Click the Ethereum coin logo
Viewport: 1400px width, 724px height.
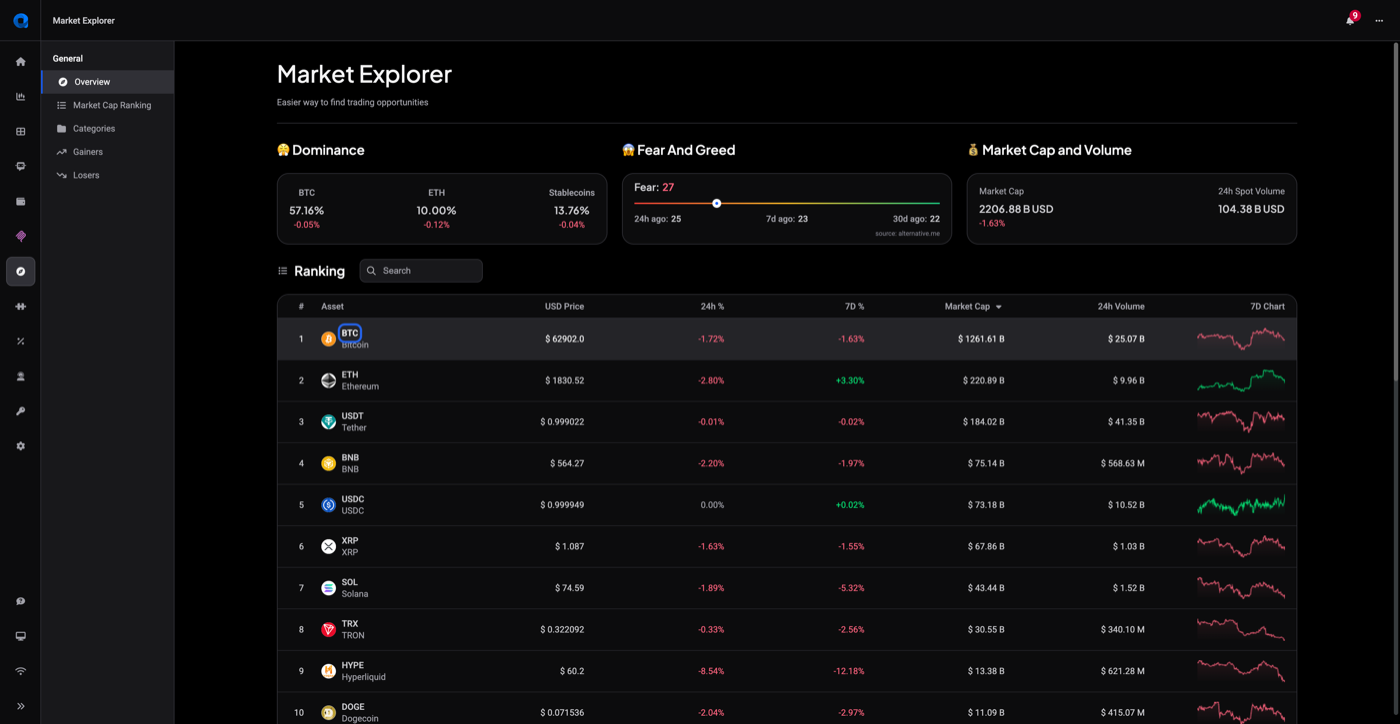point(328,381)
